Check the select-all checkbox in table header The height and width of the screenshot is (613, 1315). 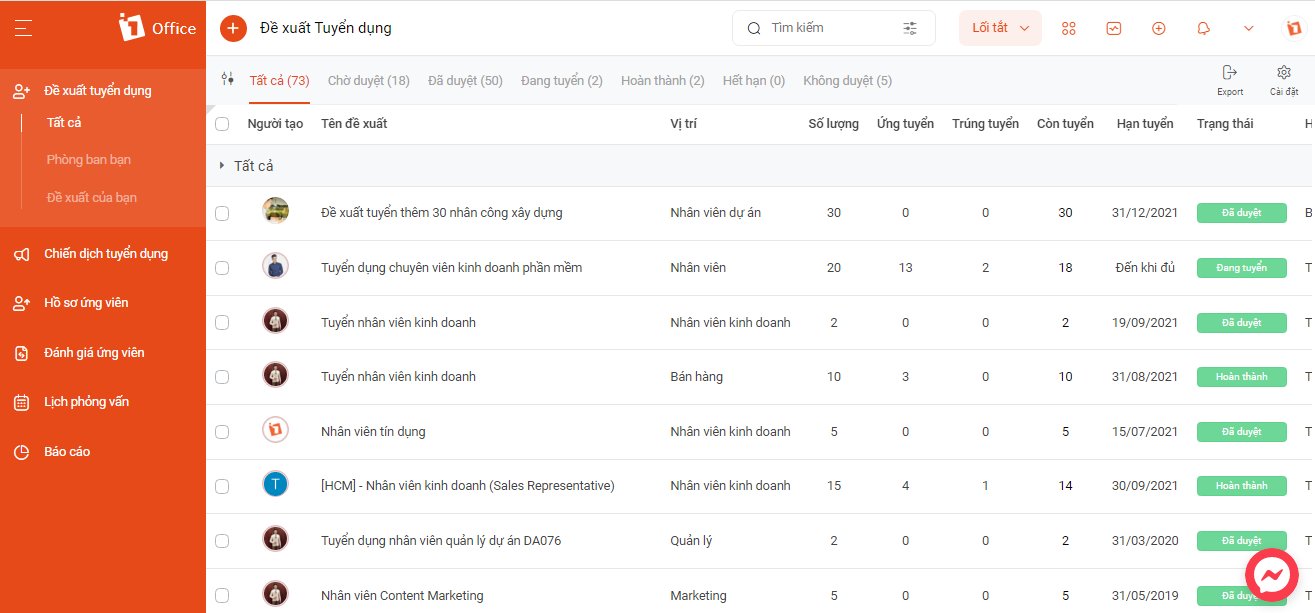[222, 124]
